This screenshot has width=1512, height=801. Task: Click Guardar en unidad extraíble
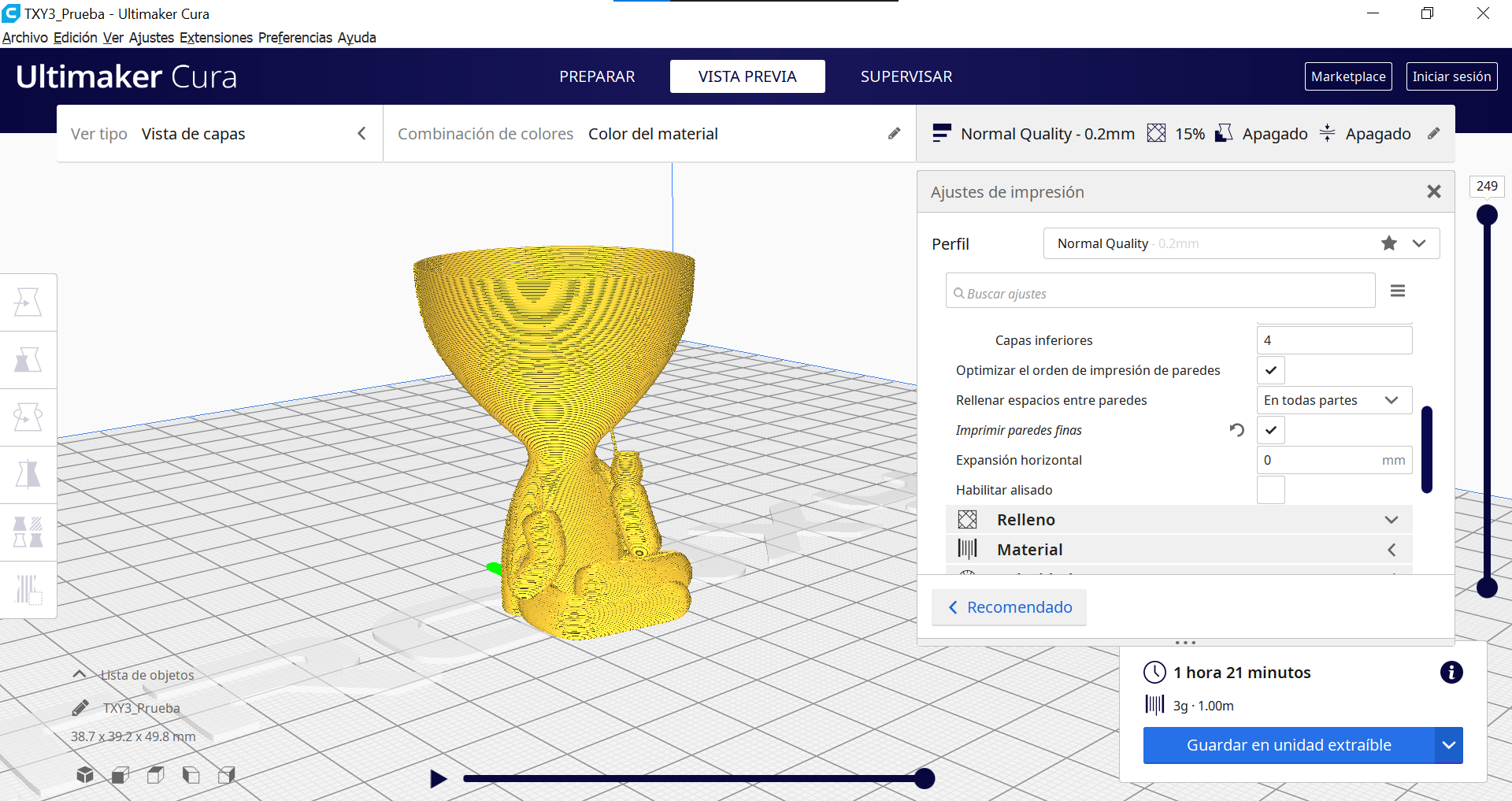1288,745
